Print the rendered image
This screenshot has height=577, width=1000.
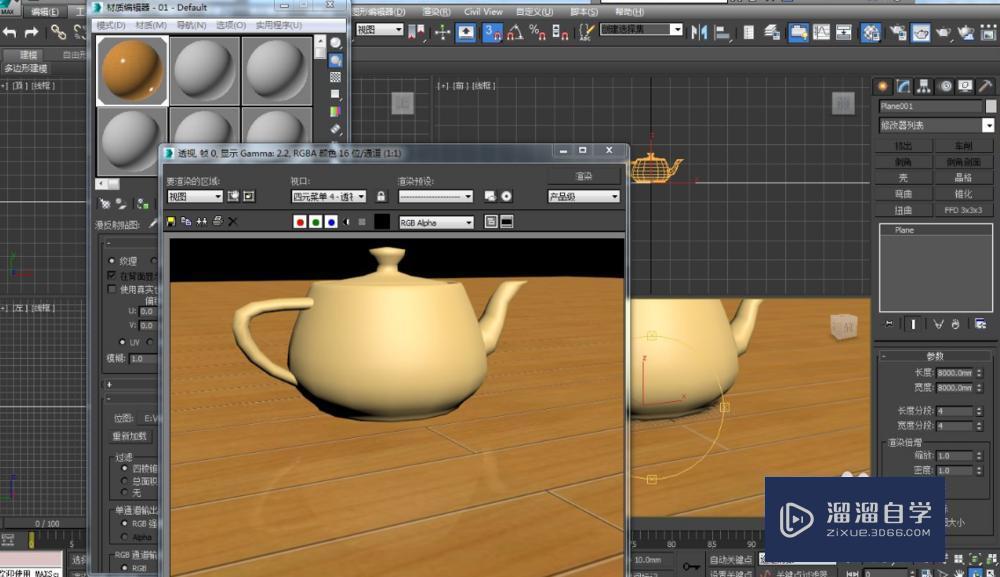click(x=217, y=221)
